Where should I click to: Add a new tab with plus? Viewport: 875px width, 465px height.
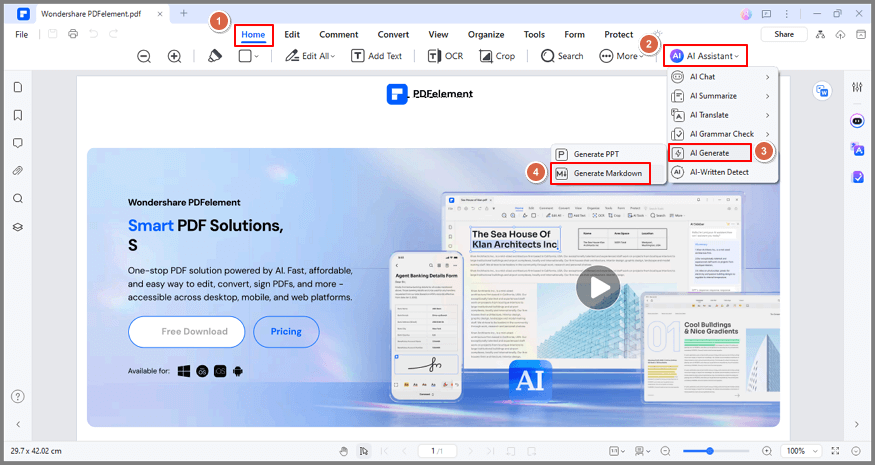pos(184,13)
